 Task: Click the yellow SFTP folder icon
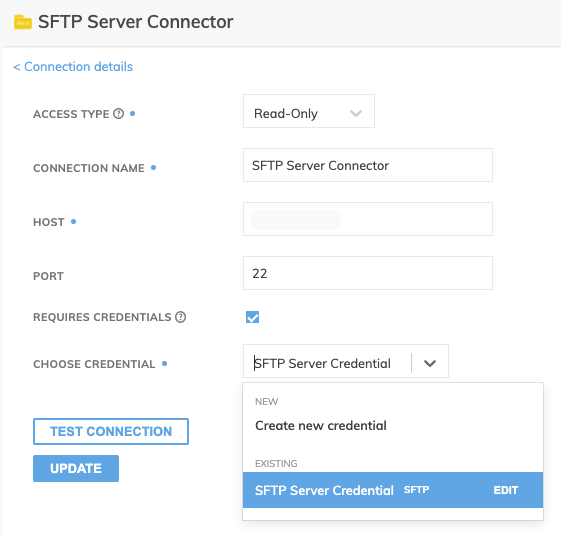(23, 22)
